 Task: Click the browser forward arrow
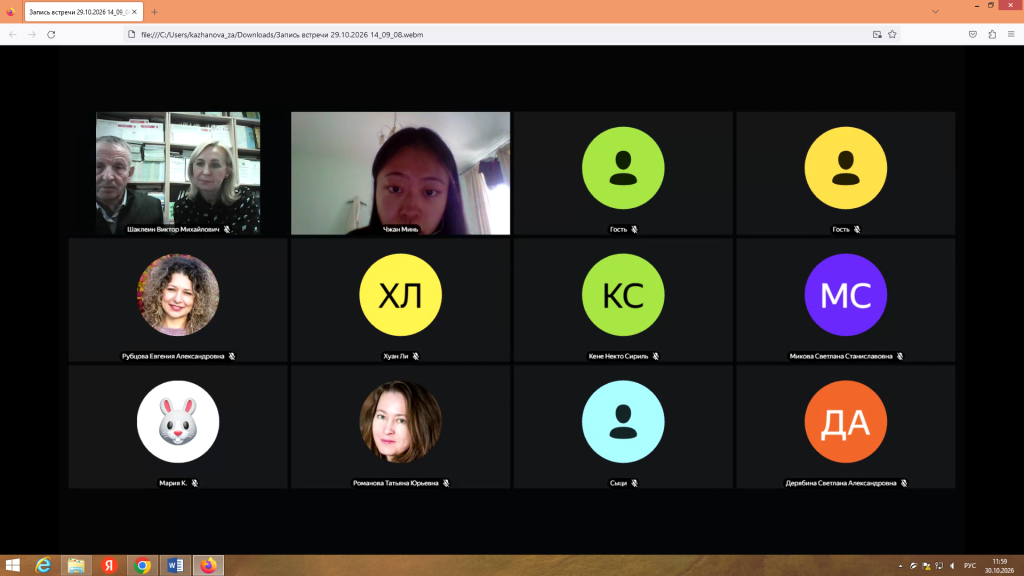point(32,35)
